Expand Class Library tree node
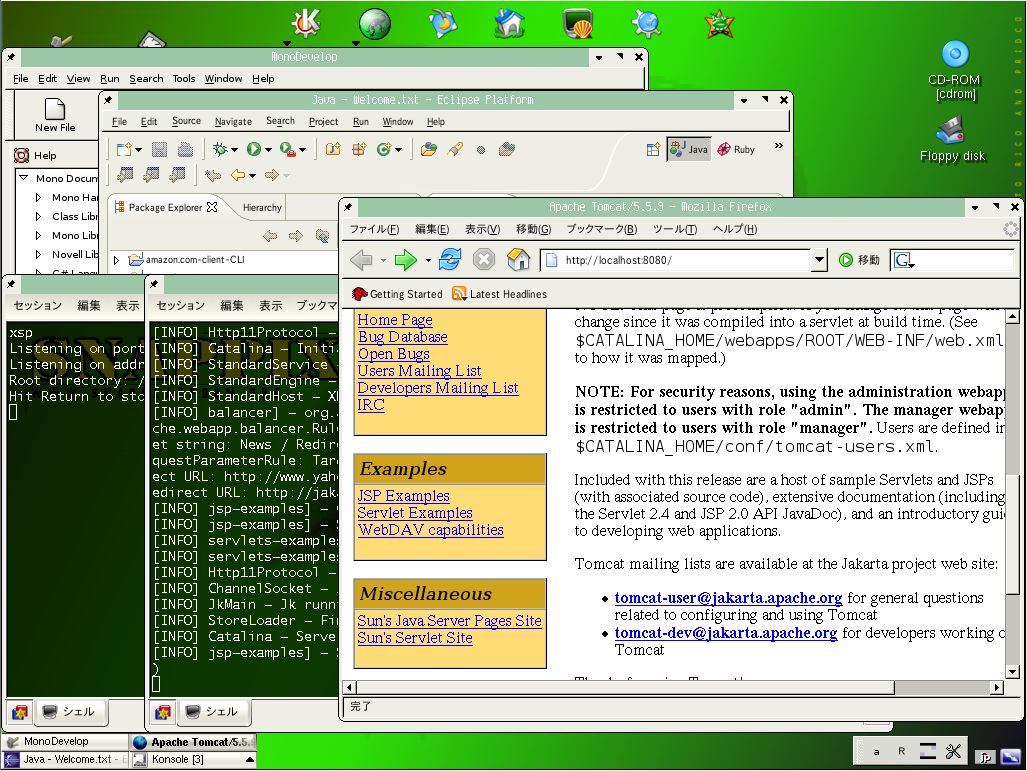 (38, 216)
